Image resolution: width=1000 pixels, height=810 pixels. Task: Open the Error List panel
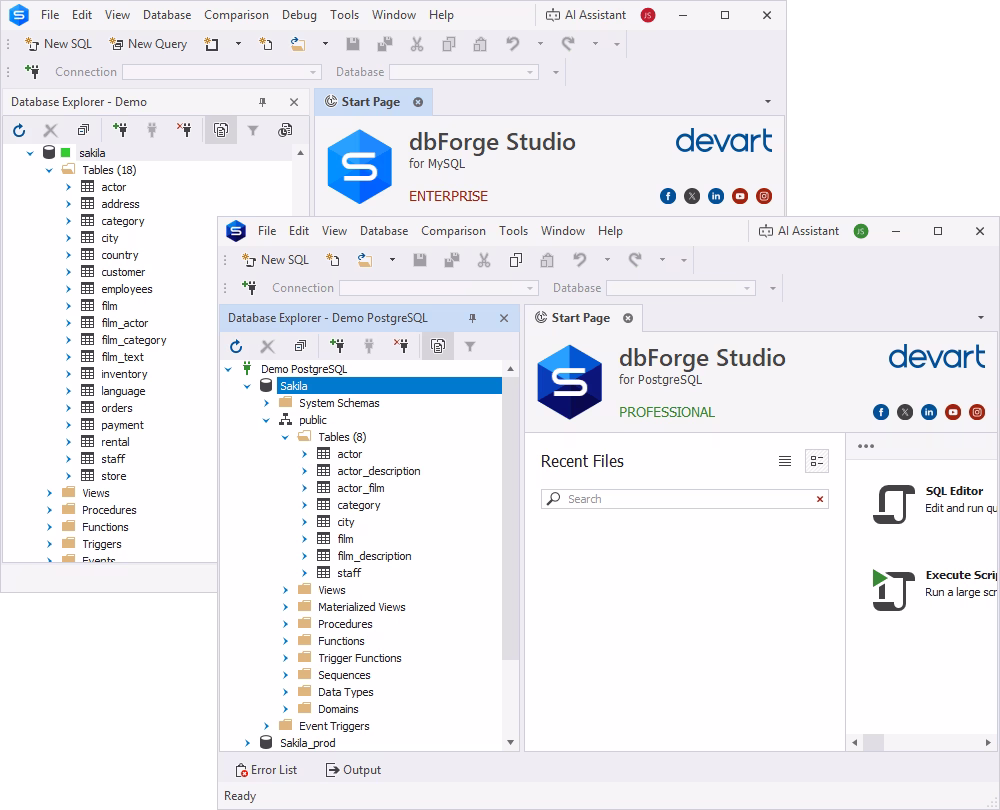266,770
